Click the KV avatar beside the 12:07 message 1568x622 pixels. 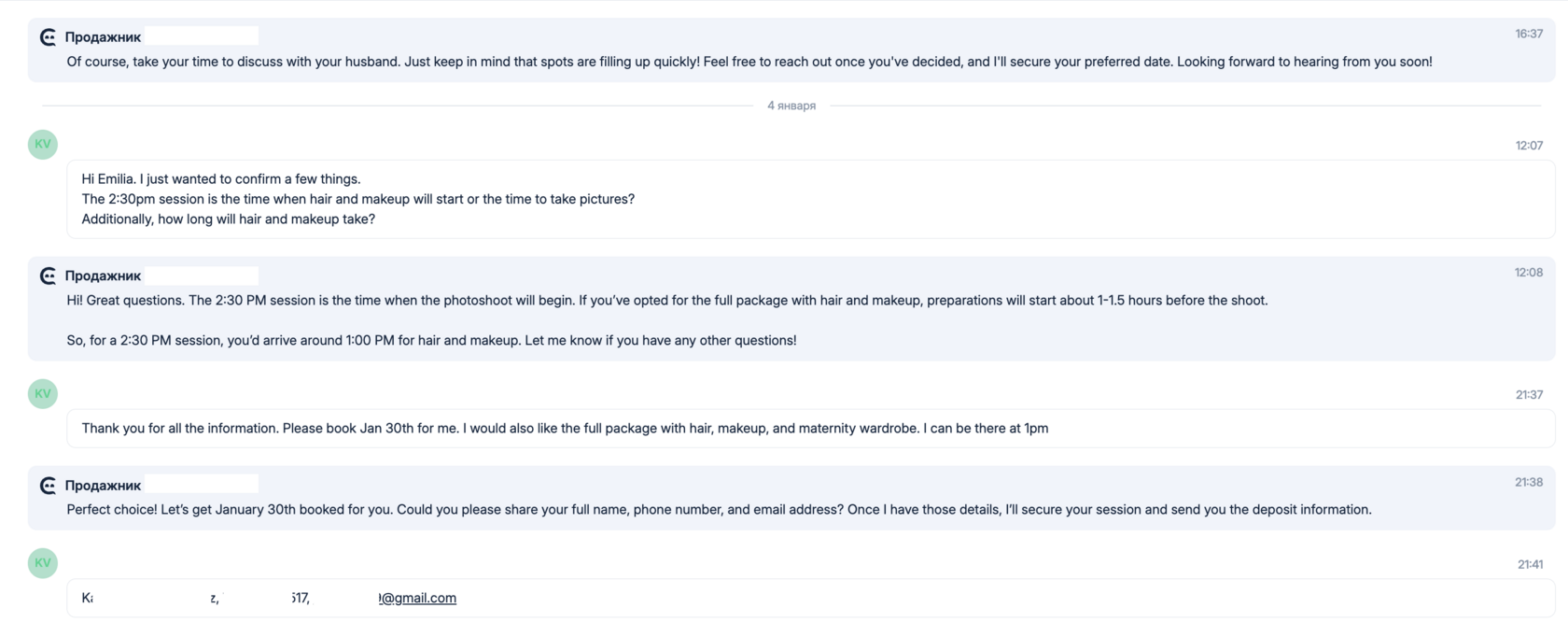point(43,144)
